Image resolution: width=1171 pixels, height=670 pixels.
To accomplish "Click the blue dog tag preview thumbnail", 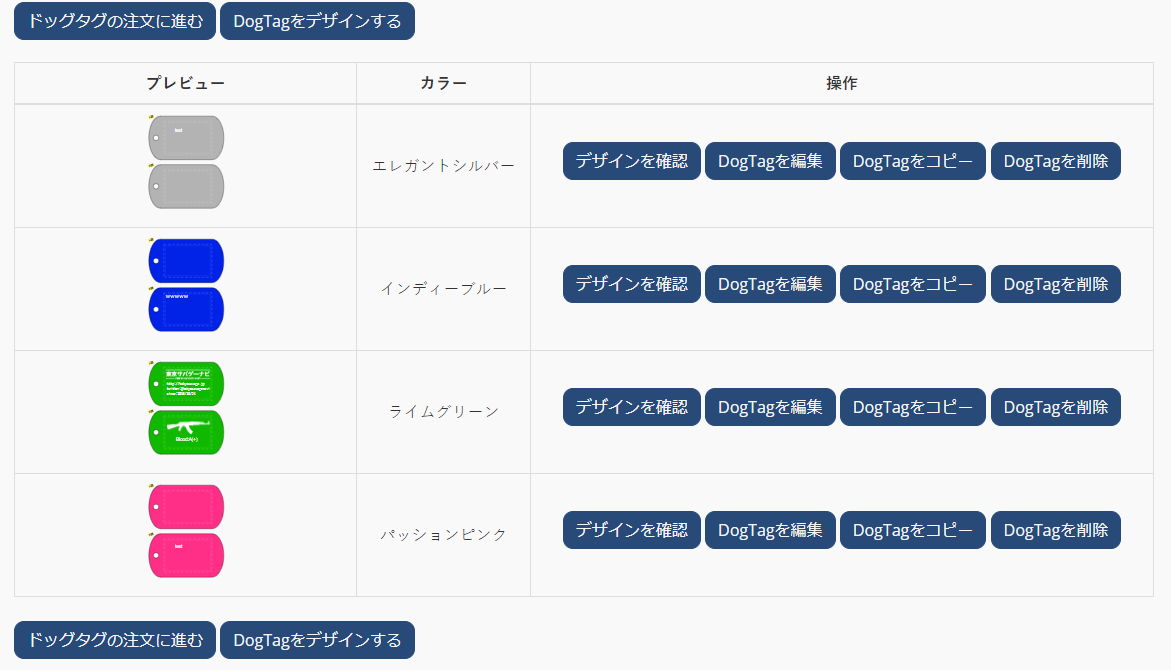I will click(186, 285).
